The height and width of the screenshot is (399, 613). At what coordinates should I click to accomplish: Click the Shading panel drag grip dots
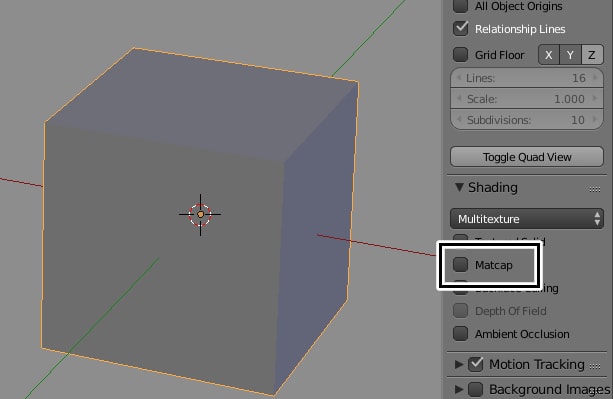point(595,190)
